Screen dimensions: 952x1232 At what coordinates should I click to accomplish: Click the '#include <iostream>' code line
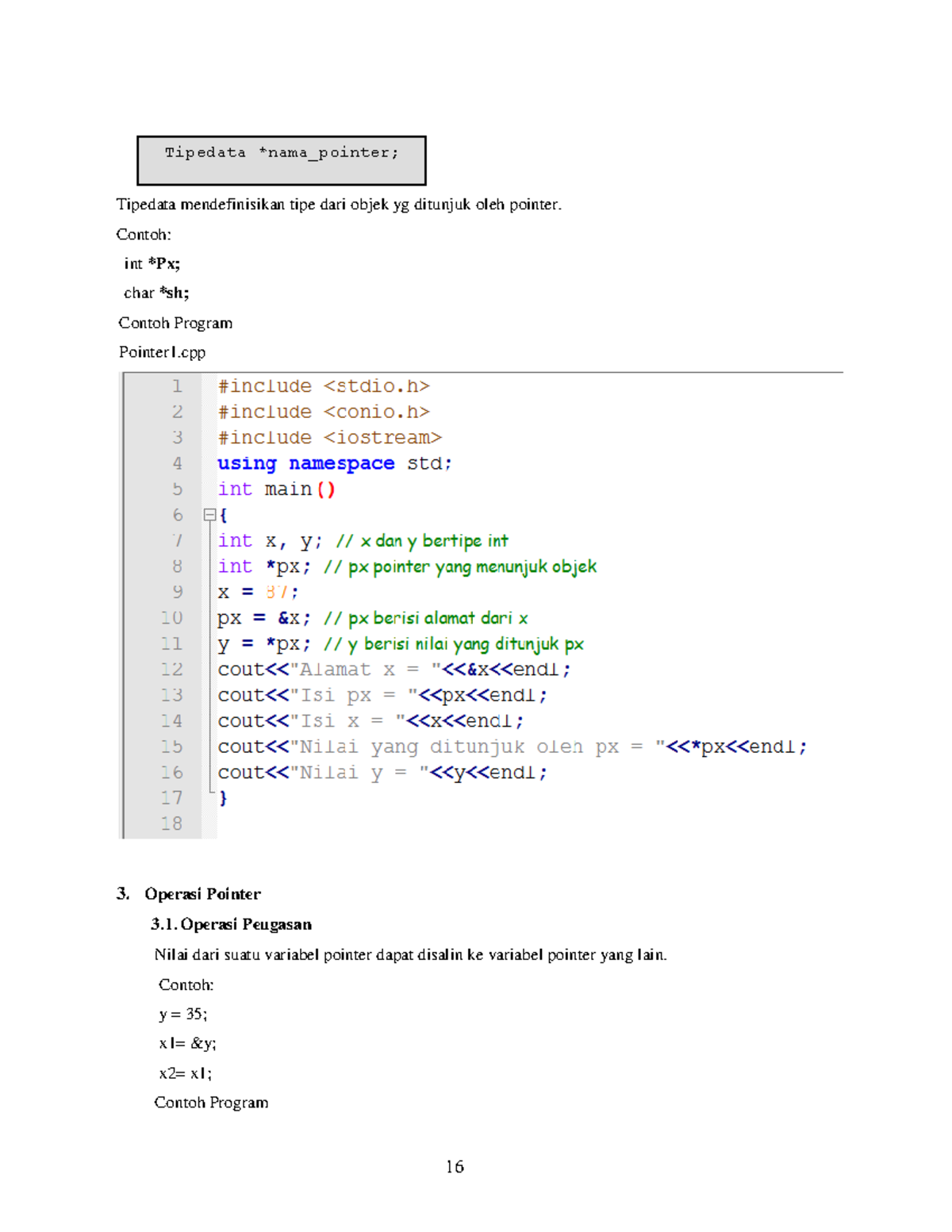(329, 438)
